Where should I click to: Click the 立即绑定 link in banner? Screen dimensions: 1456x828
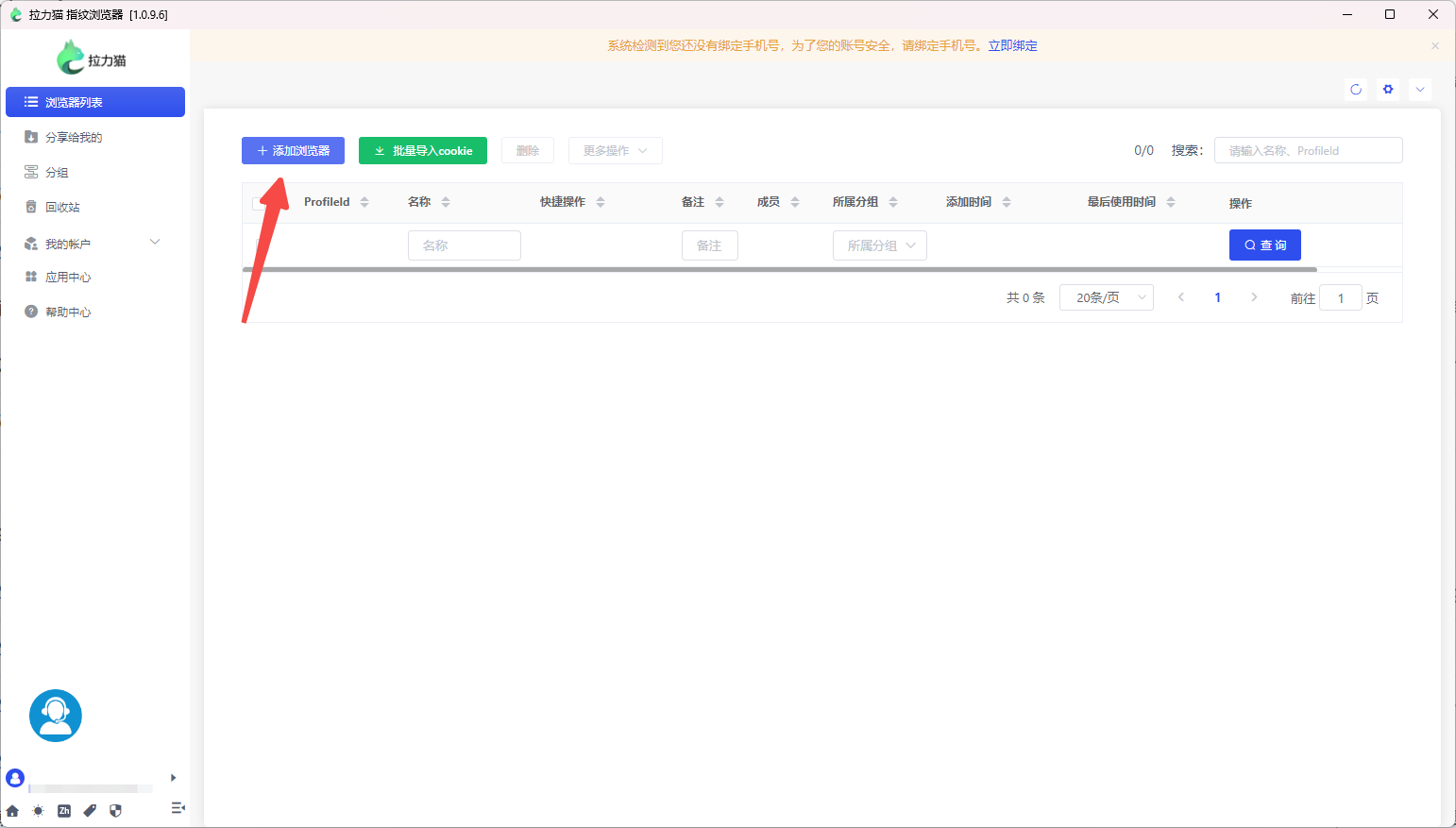click(1012, 45)
